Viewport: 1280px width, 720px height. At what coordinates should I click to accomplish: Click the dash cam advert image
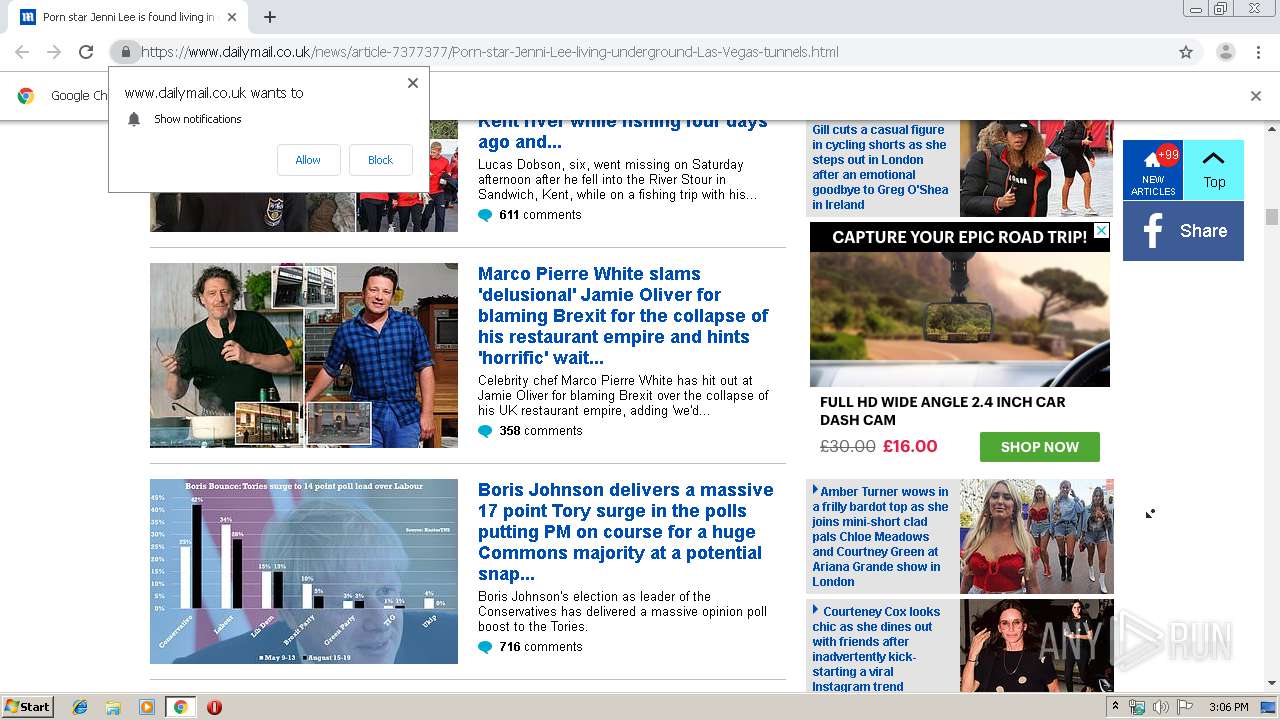point(960,318)
